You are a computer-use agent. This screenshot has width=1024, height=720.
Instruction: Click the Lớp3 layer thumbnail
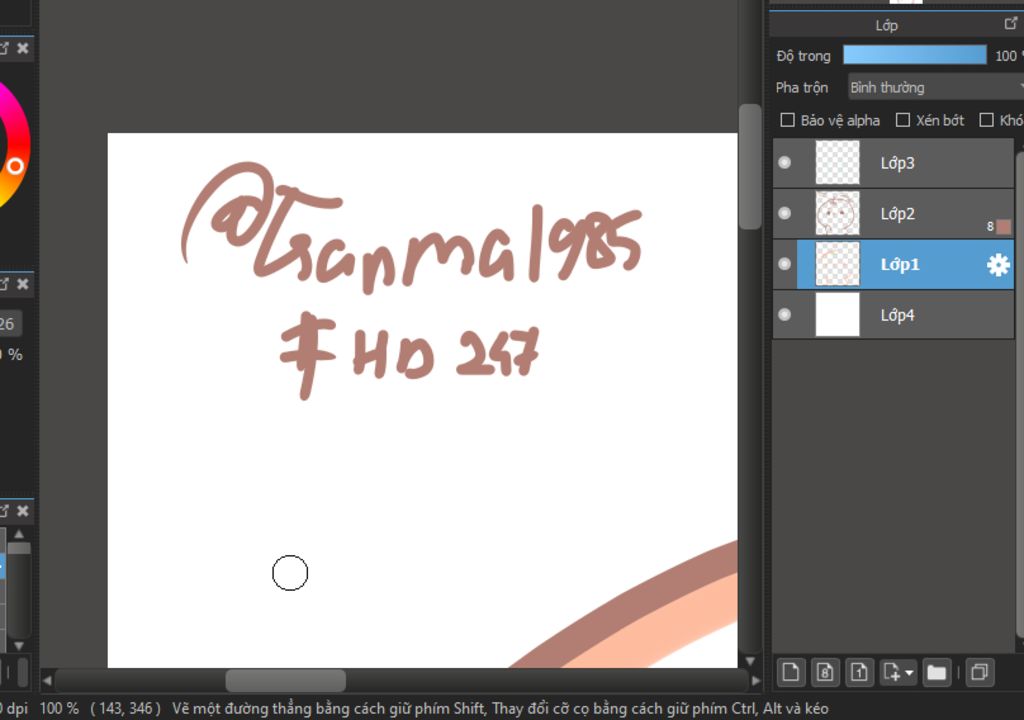(x=837, y=163)
